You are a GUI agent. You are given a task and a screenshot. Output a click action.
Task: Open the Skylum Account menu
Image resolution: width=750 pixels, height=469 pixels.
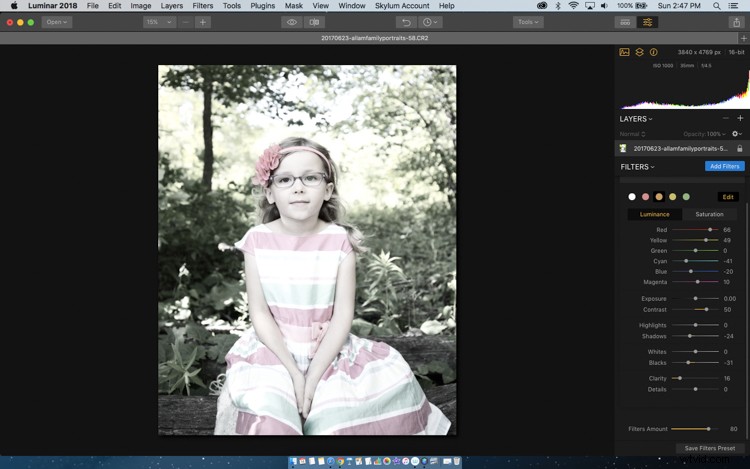(402, 6)
